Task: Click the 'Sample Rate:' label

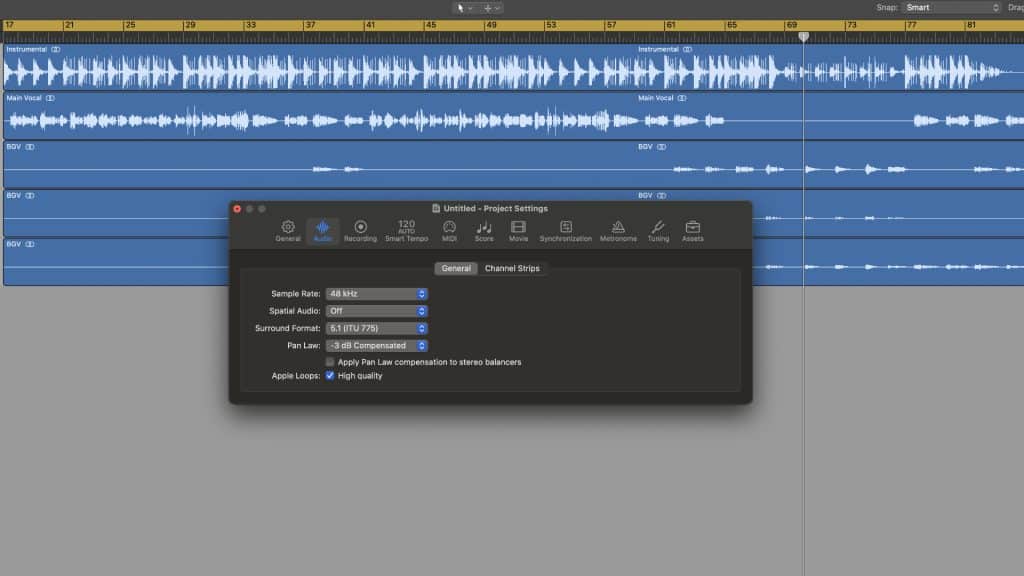Action: [296, 294]
